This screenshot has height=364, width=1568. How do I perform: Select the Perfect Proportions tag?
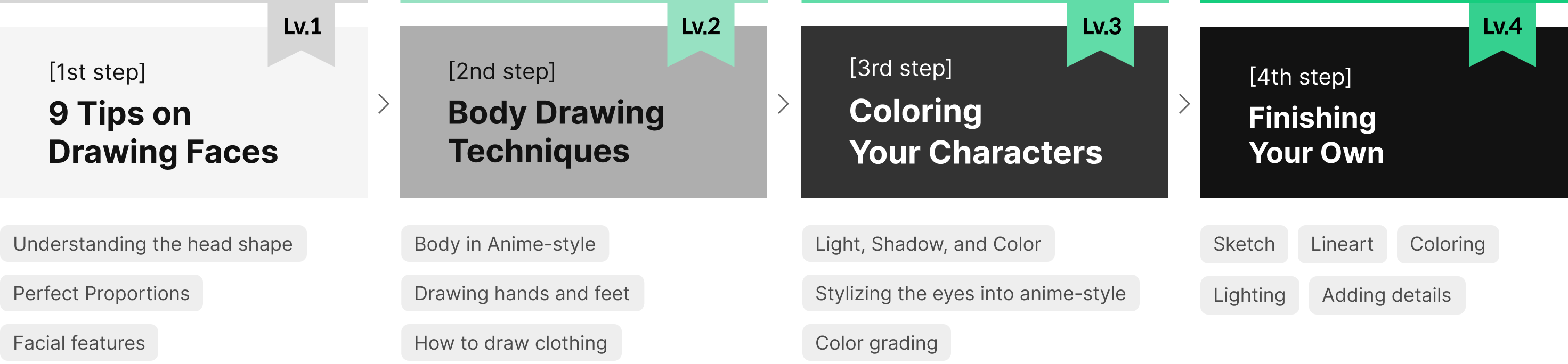click(x=102, y=294)
